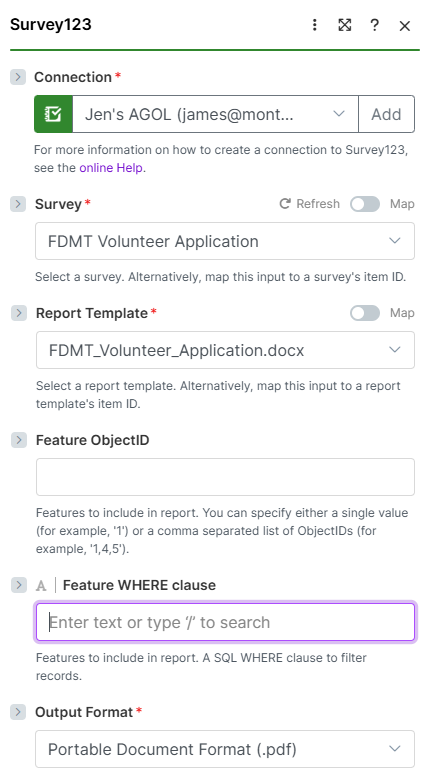This screenshot has width=428, height=777.
Task: Close the Survey123 panel
Action: tap(405, 26)
